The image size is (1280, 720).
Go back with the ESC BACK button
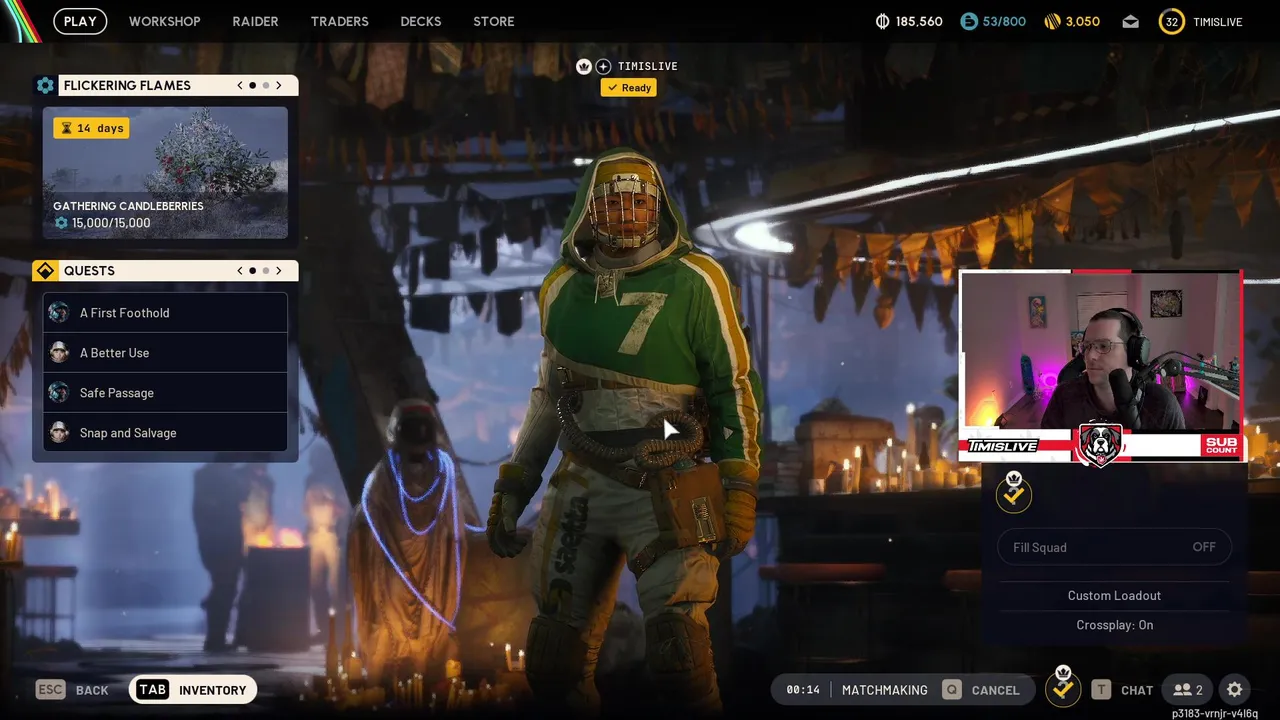coord(72,690)
